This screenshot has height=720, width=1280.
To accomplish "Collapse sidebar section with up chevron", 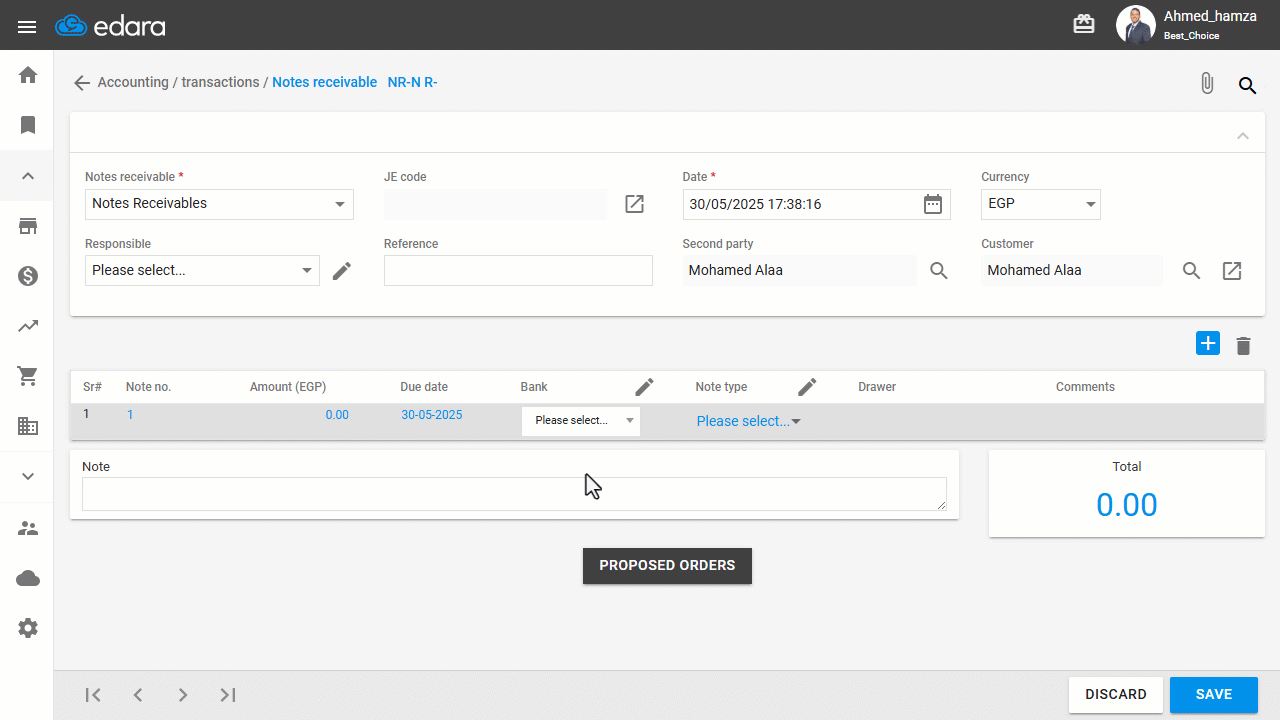I will pyautogui.click(x=28, y=176).
